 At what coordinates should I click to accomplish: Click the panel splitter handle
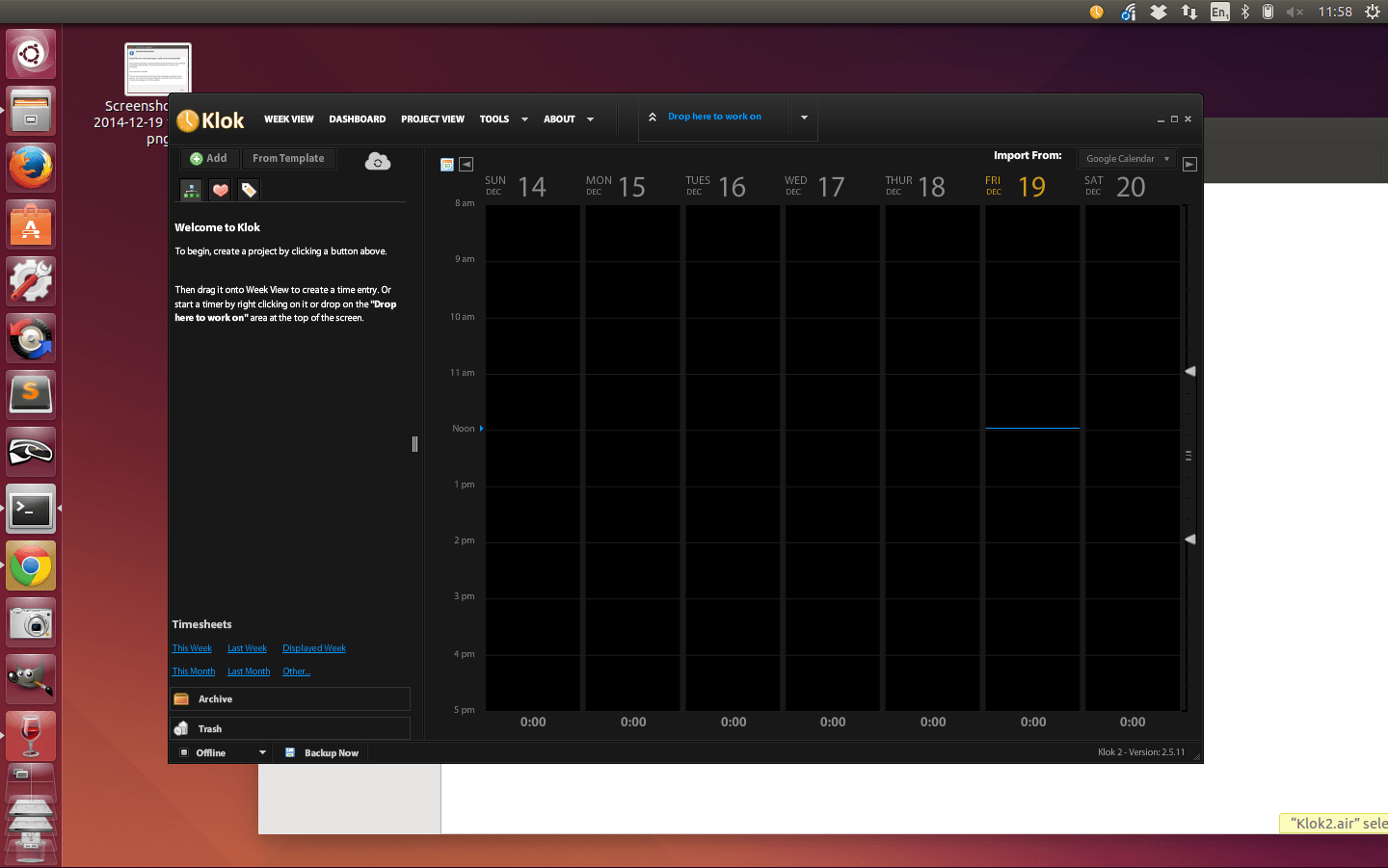tap(414, 444)
